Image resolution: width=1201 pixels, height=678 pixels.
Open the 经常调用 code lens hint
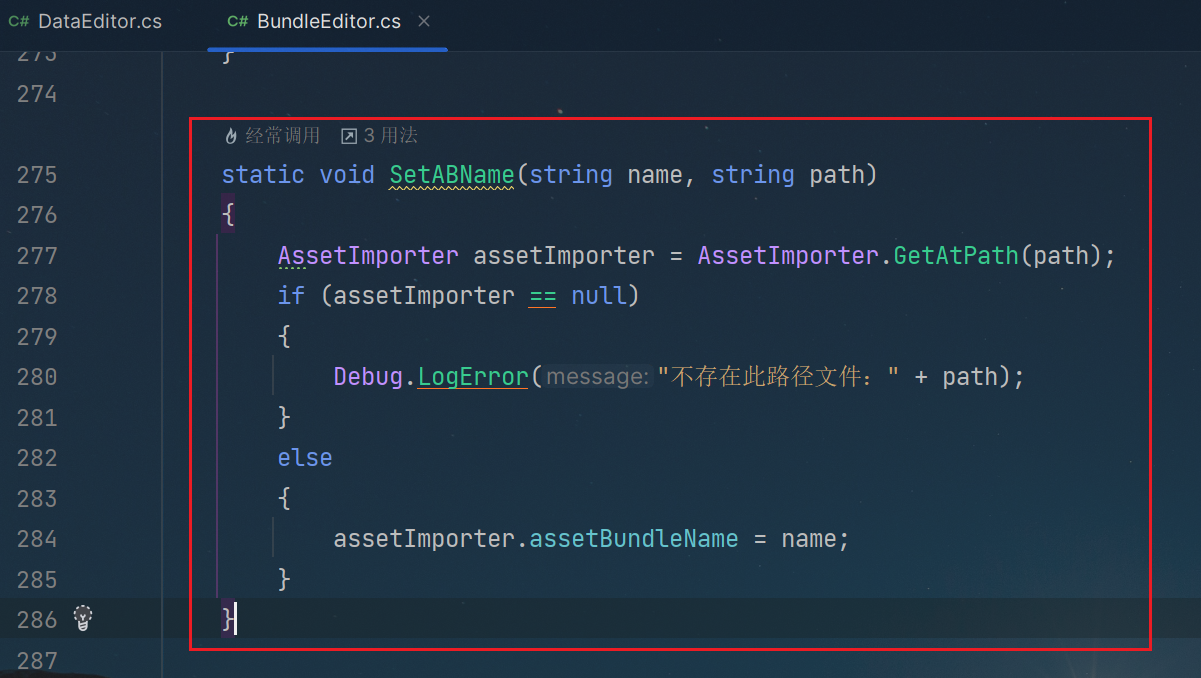pyautogui.click(x=282, y=136)
